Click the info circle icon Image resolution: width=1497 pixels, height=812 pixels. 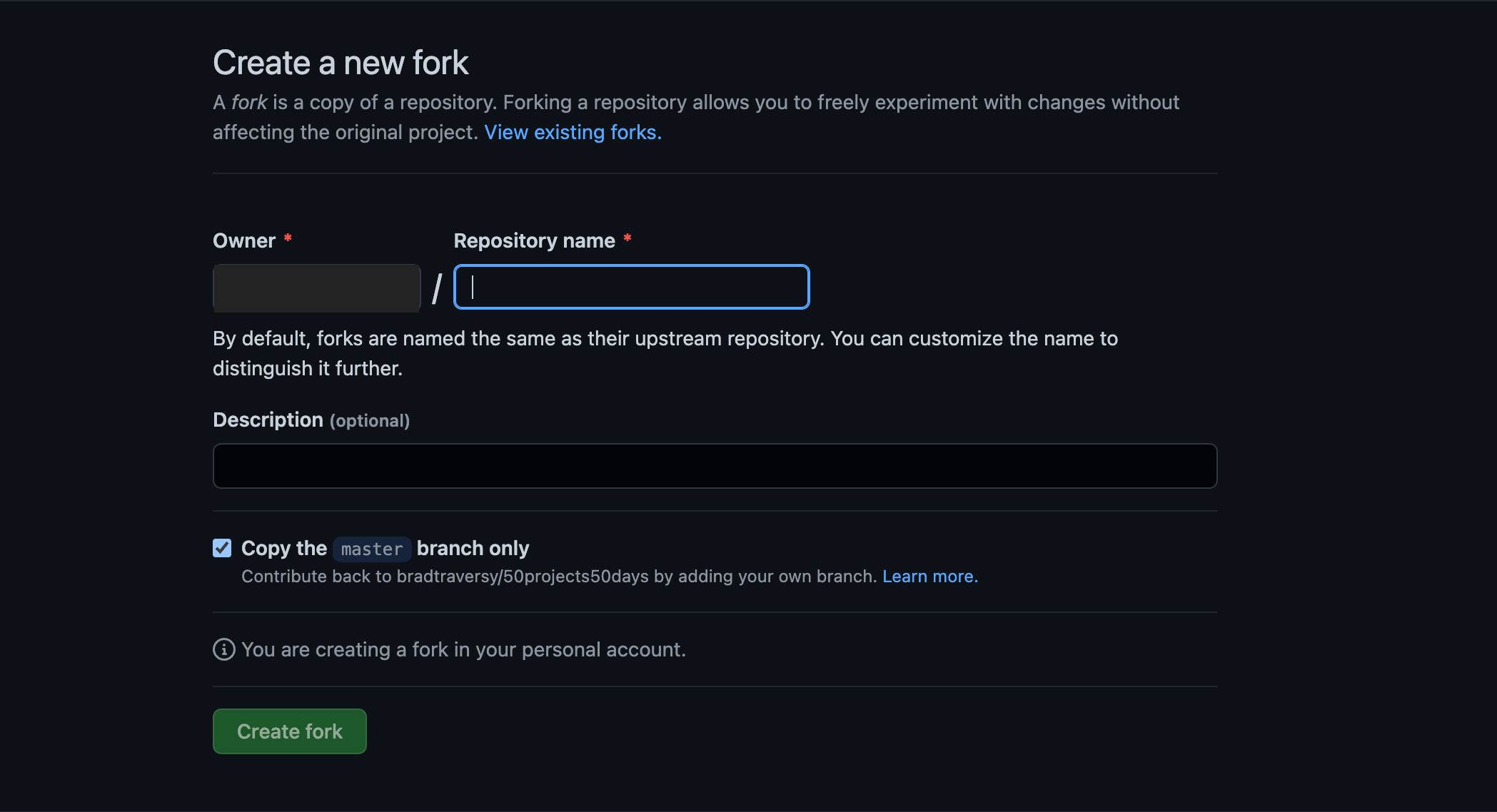tap(223, 649)
